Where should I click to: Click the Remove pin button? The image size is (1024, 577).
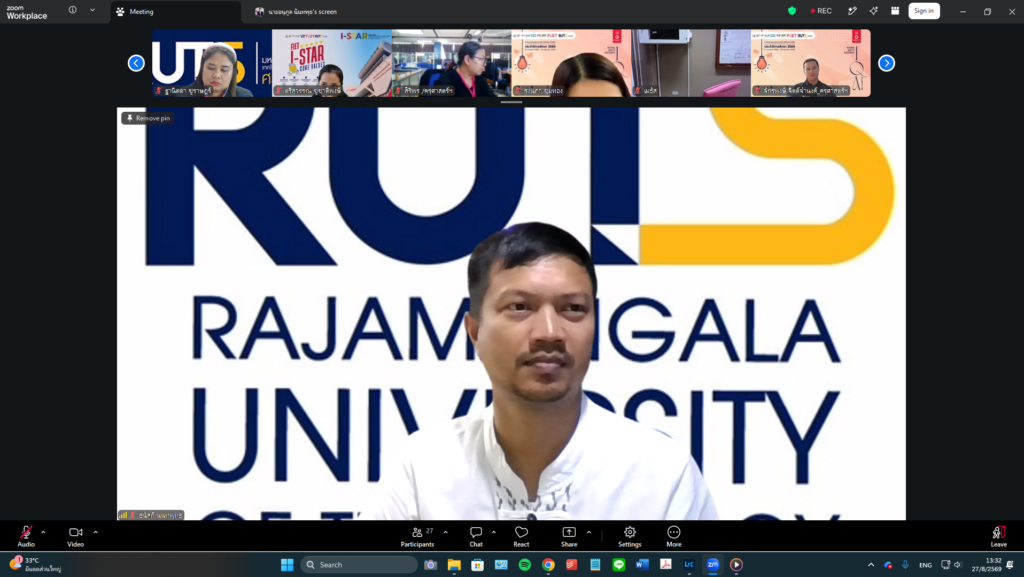[148, 118]
